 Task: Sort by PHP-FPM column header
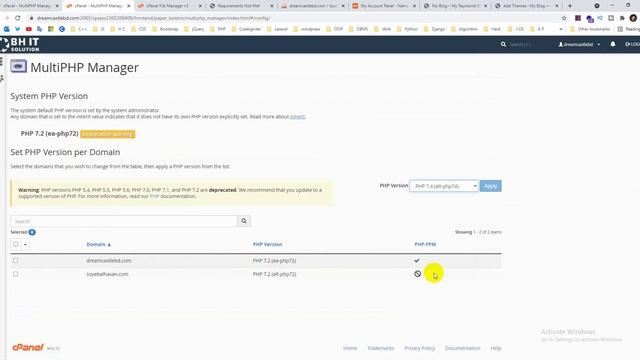point(425,244)
